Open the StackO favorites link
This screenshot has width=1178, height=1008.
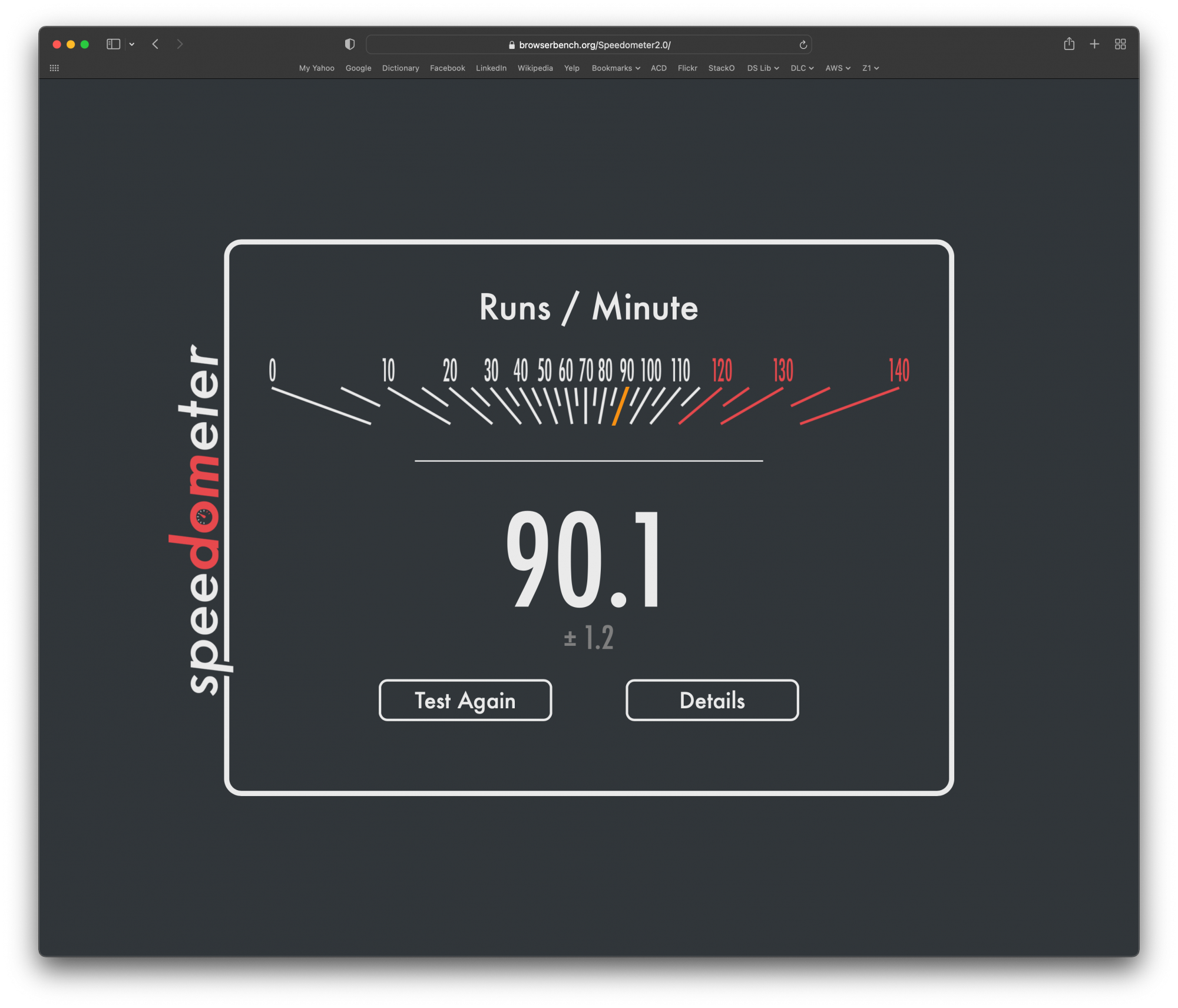[721, 68]
